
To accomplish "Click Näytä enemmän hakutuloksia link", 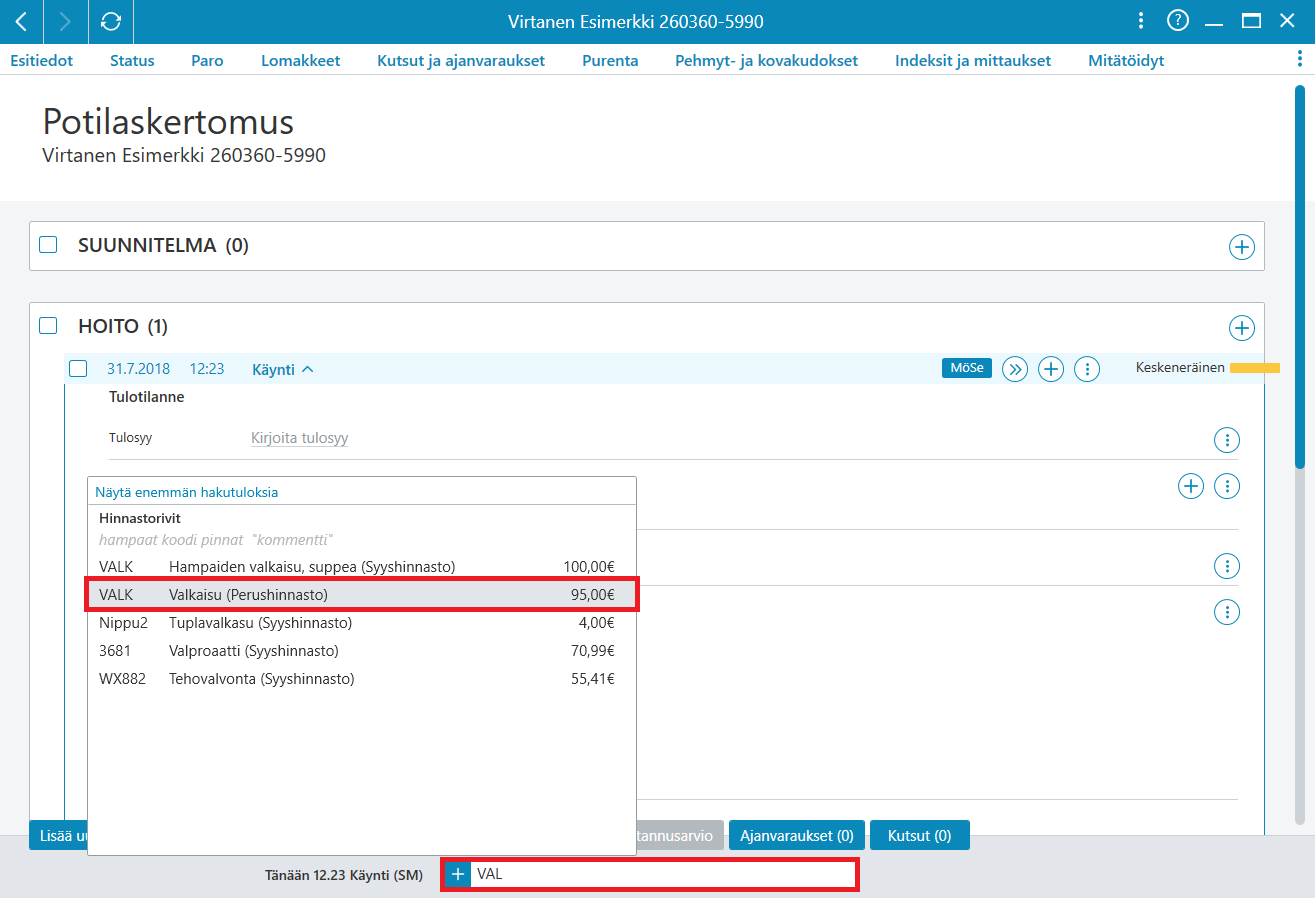I will 187,492.
